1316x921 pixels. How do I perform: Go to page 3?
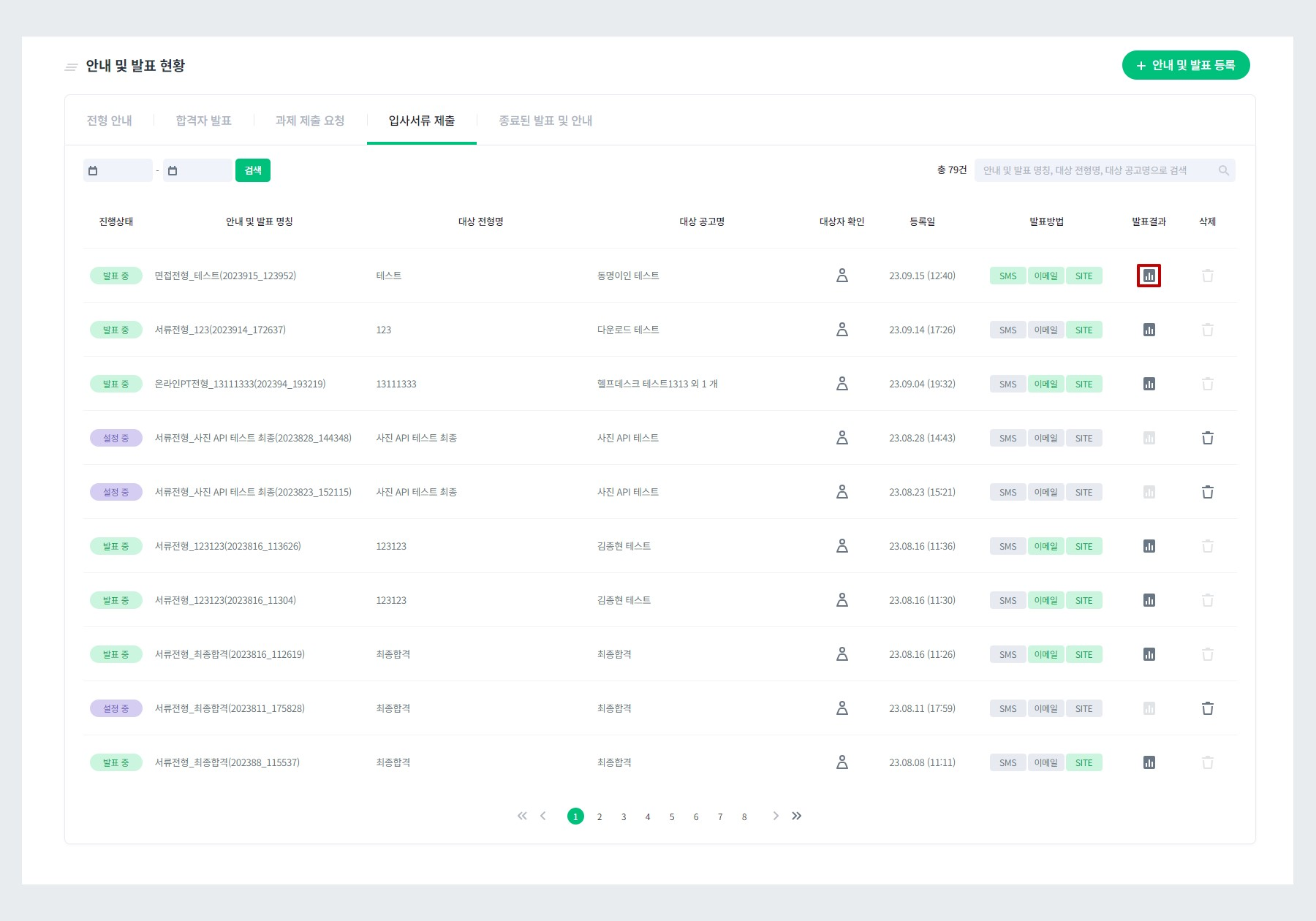pyautogui.click(x=624, y=816)
